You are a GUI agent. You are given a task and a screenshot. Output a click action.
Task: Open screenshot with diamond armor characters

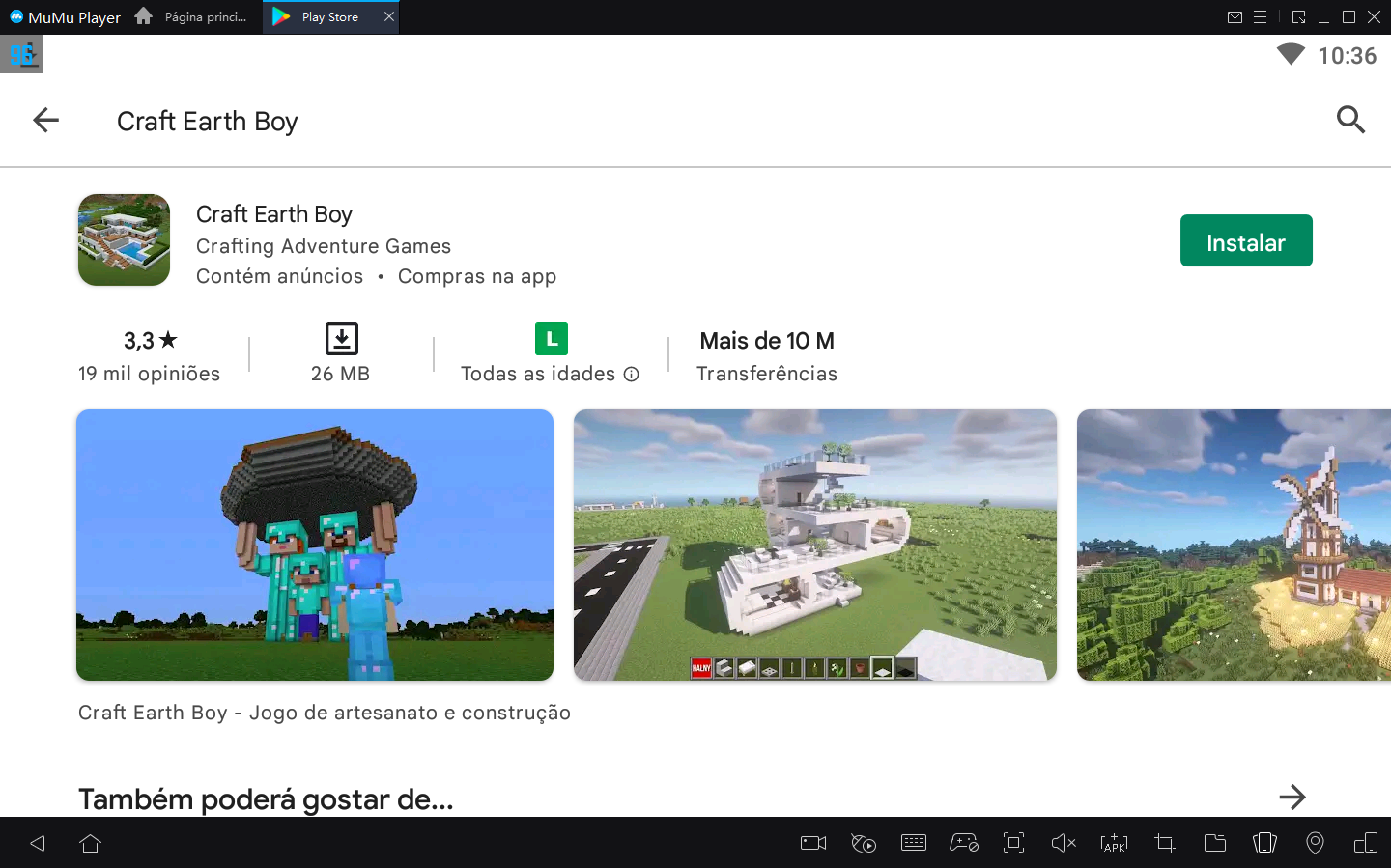315,545
